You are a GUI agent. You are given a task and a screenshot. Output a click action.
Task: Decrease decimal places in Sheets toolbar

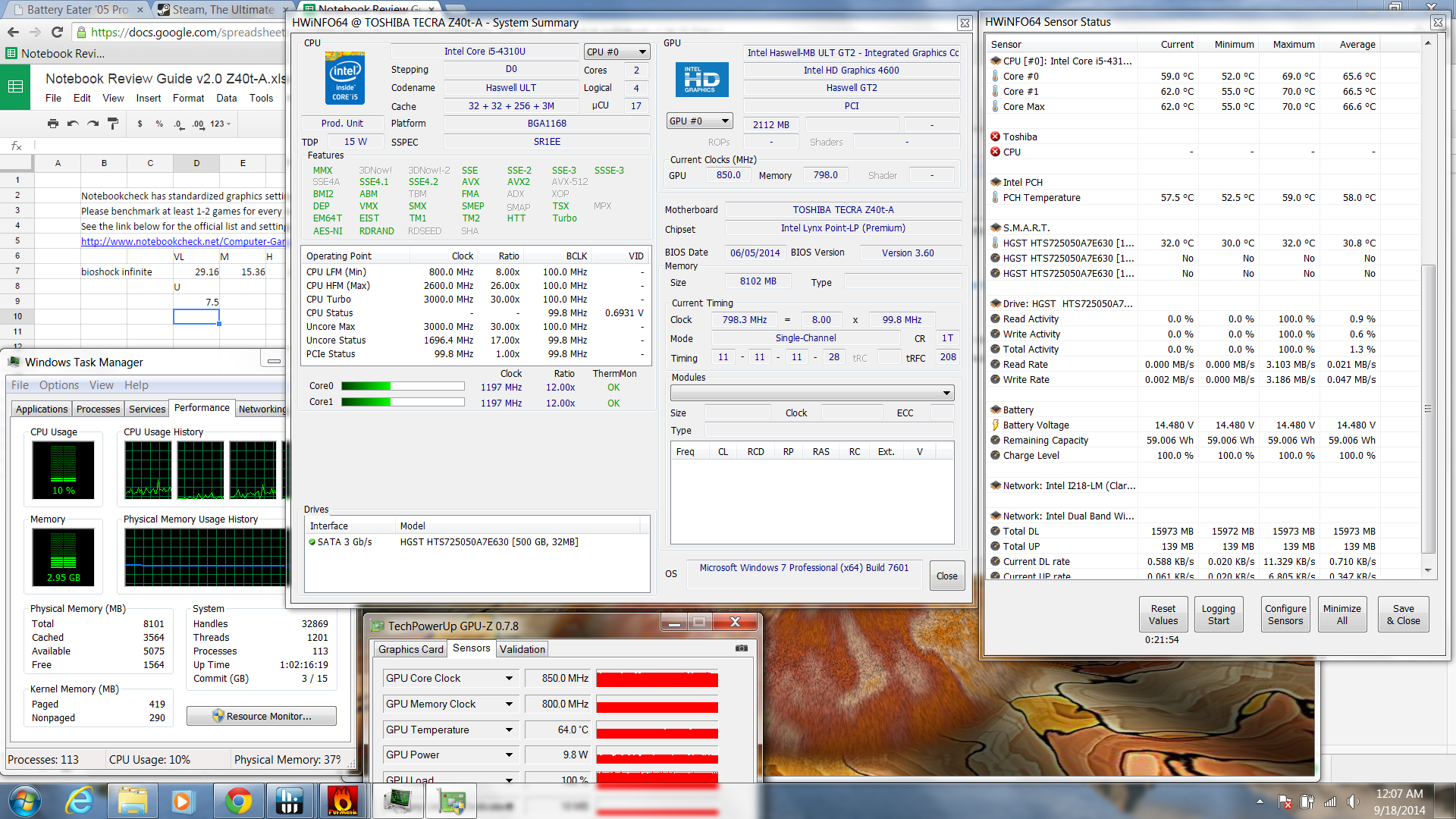[178, 124]
